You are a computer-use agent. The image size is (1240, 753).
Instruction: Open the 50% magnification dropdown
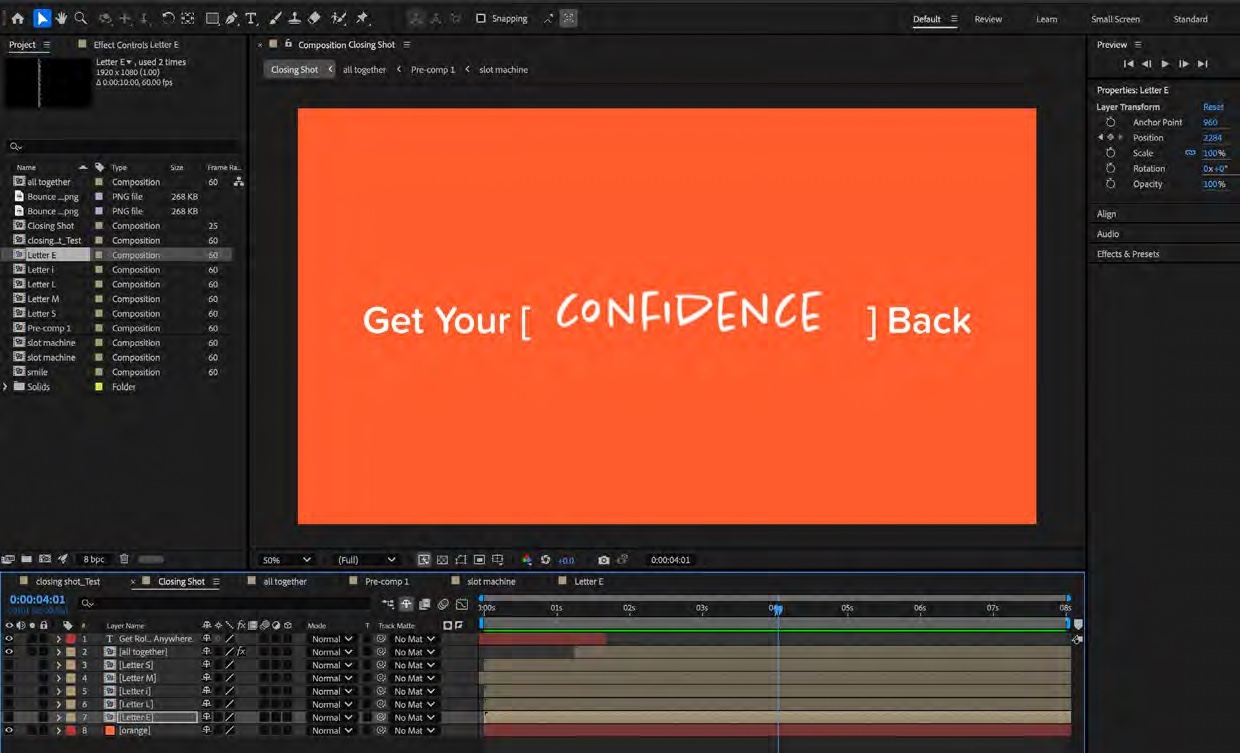[x=286, y=560]
